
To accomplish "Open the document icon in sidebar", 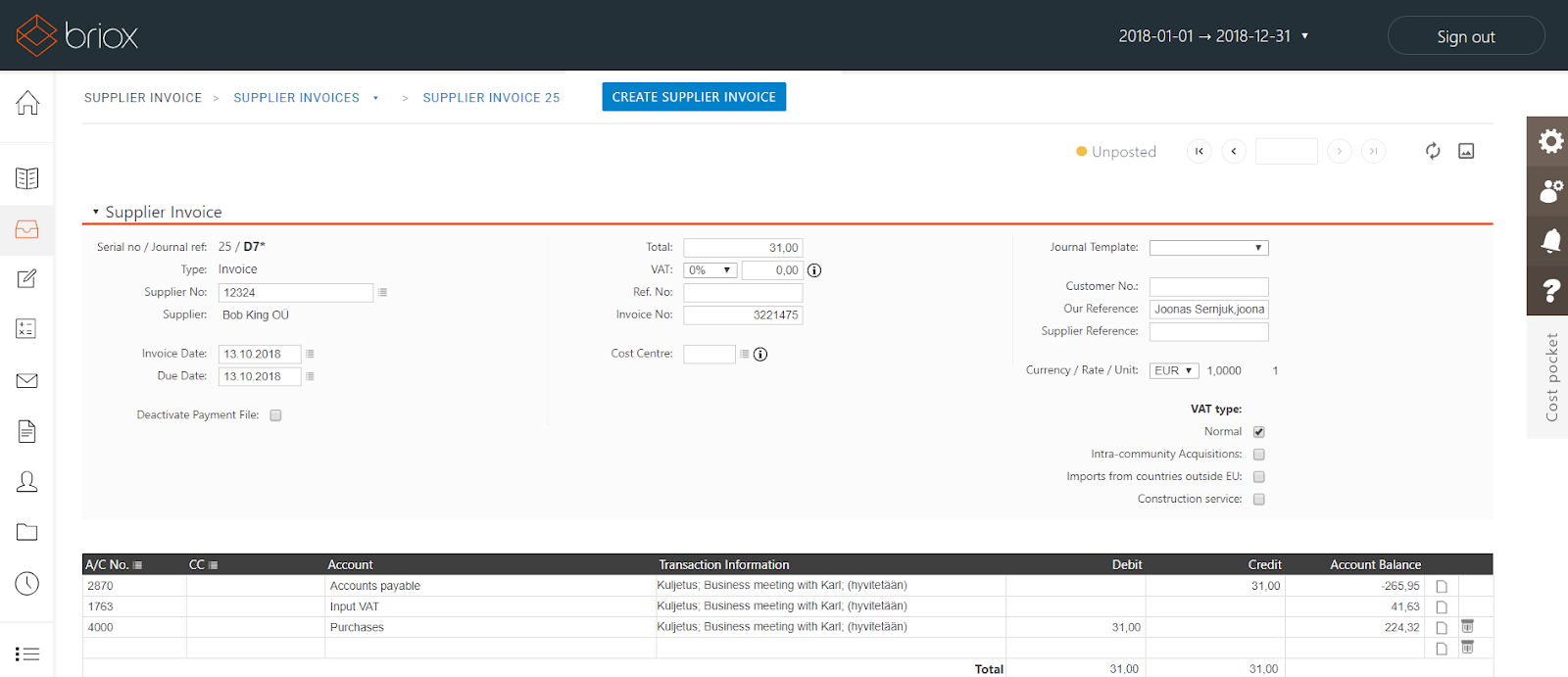I will [x=27, y=431].
